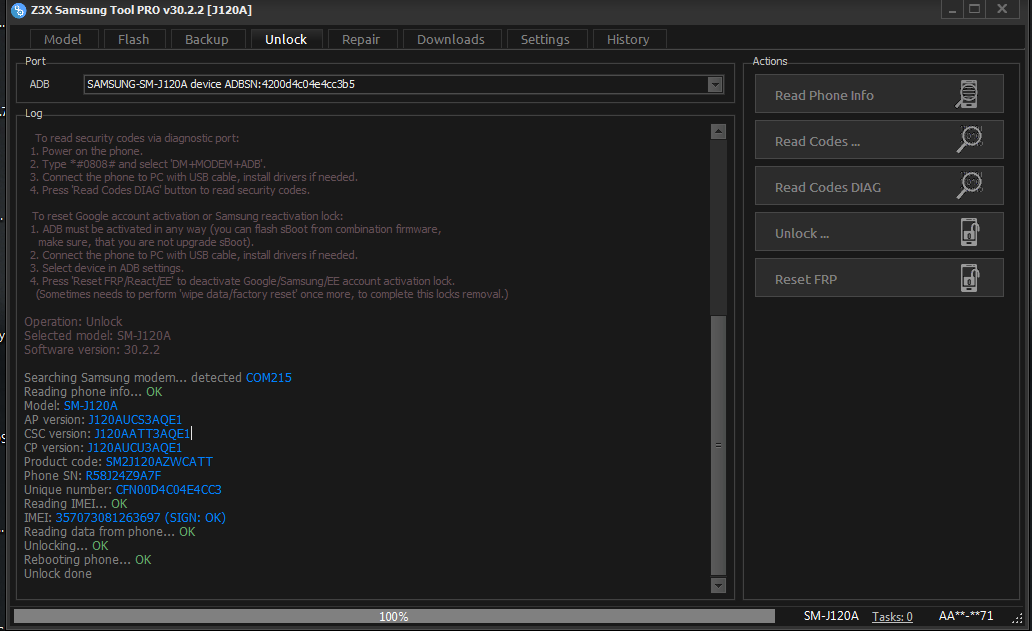Go to the Downloads tab
This screenshot has width=1032, height=631.
(451, 39)
